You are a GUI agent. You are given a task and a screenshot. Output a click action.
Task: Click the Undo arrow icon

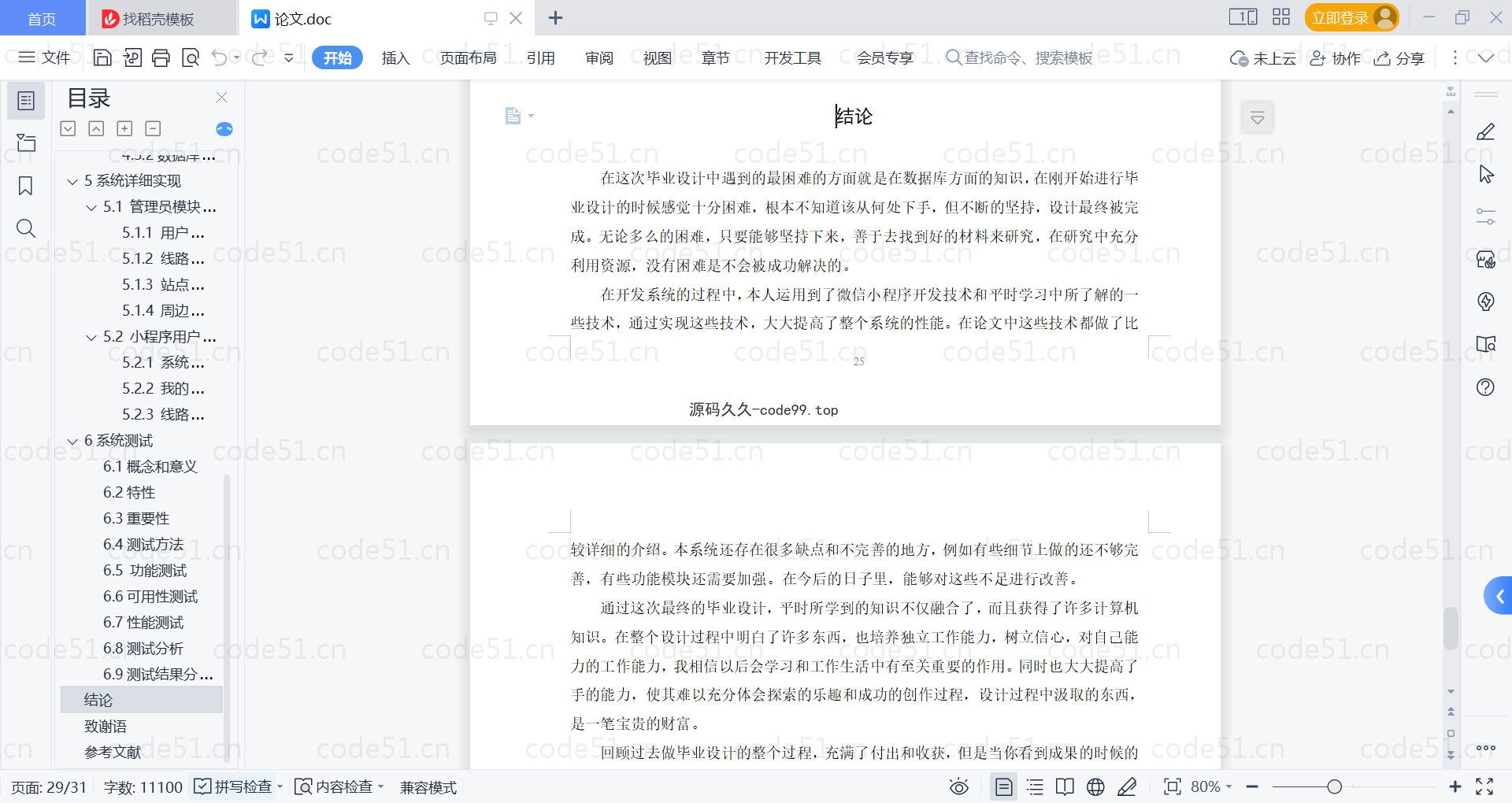(x=220, y=57)
